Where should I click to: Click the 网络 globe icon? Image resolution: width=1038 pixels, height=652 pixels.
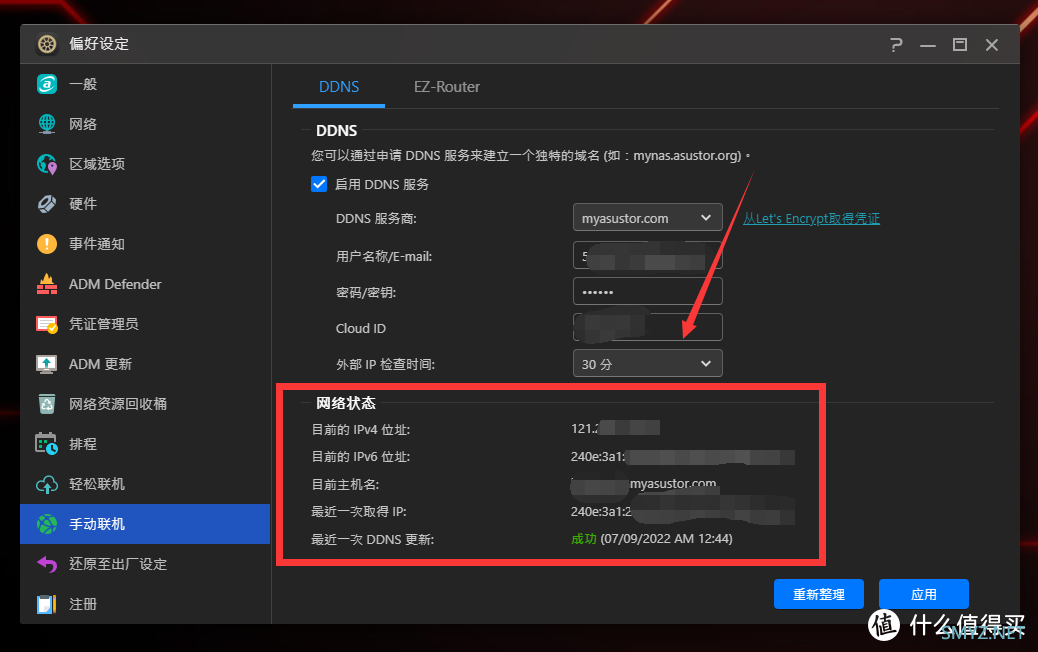[47, 124]
